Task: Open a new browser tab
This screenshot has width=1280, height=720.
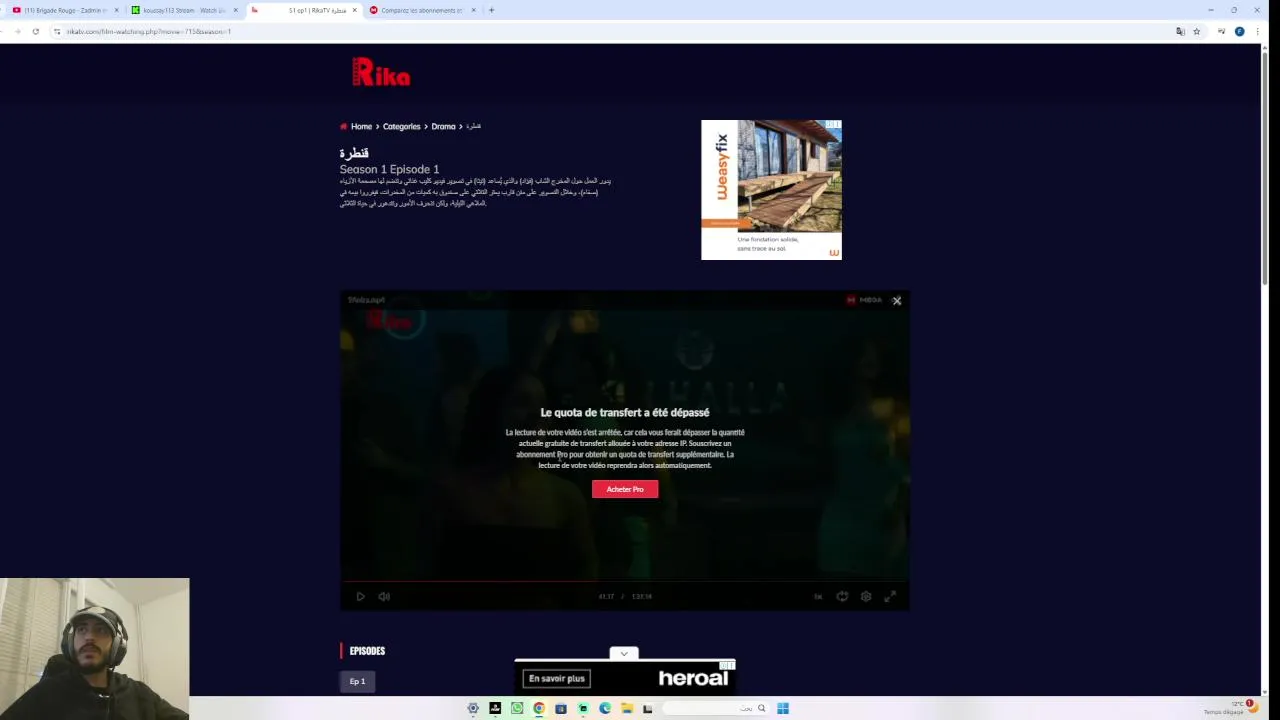Action: pos(491,10)
